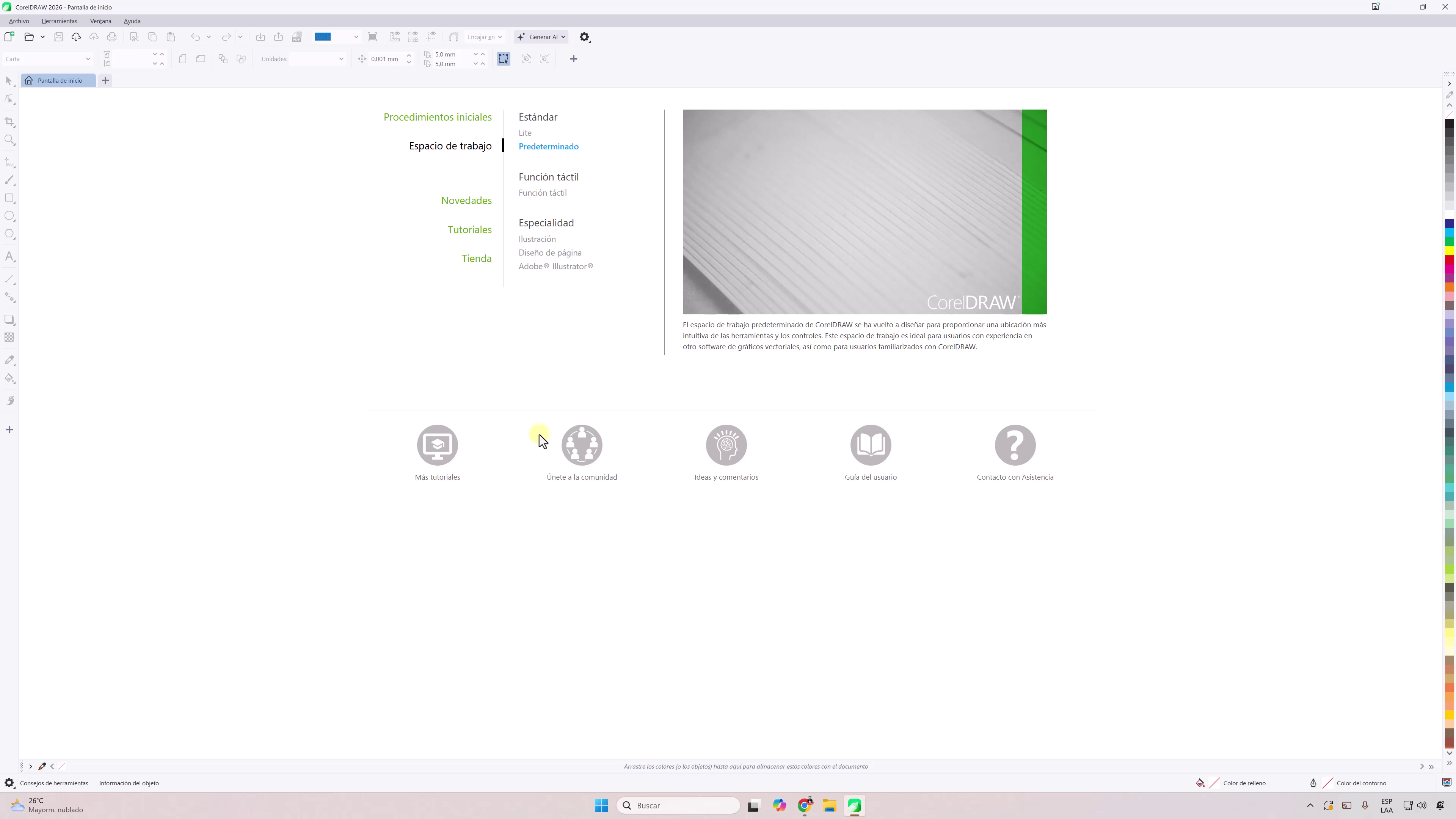Click the Import icon in the toolbar
This screenshot has height=819, width=1456.
[x=260, y=37]
